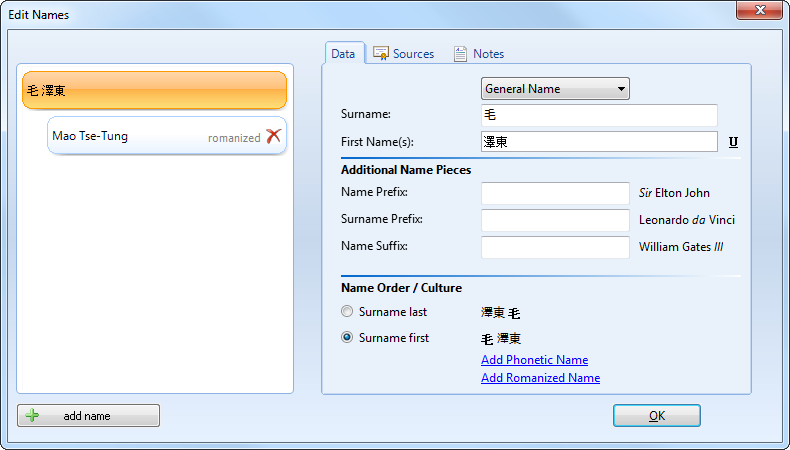Click the Add Phonetic Name link
790x450 pixels.
coord(534,360)
